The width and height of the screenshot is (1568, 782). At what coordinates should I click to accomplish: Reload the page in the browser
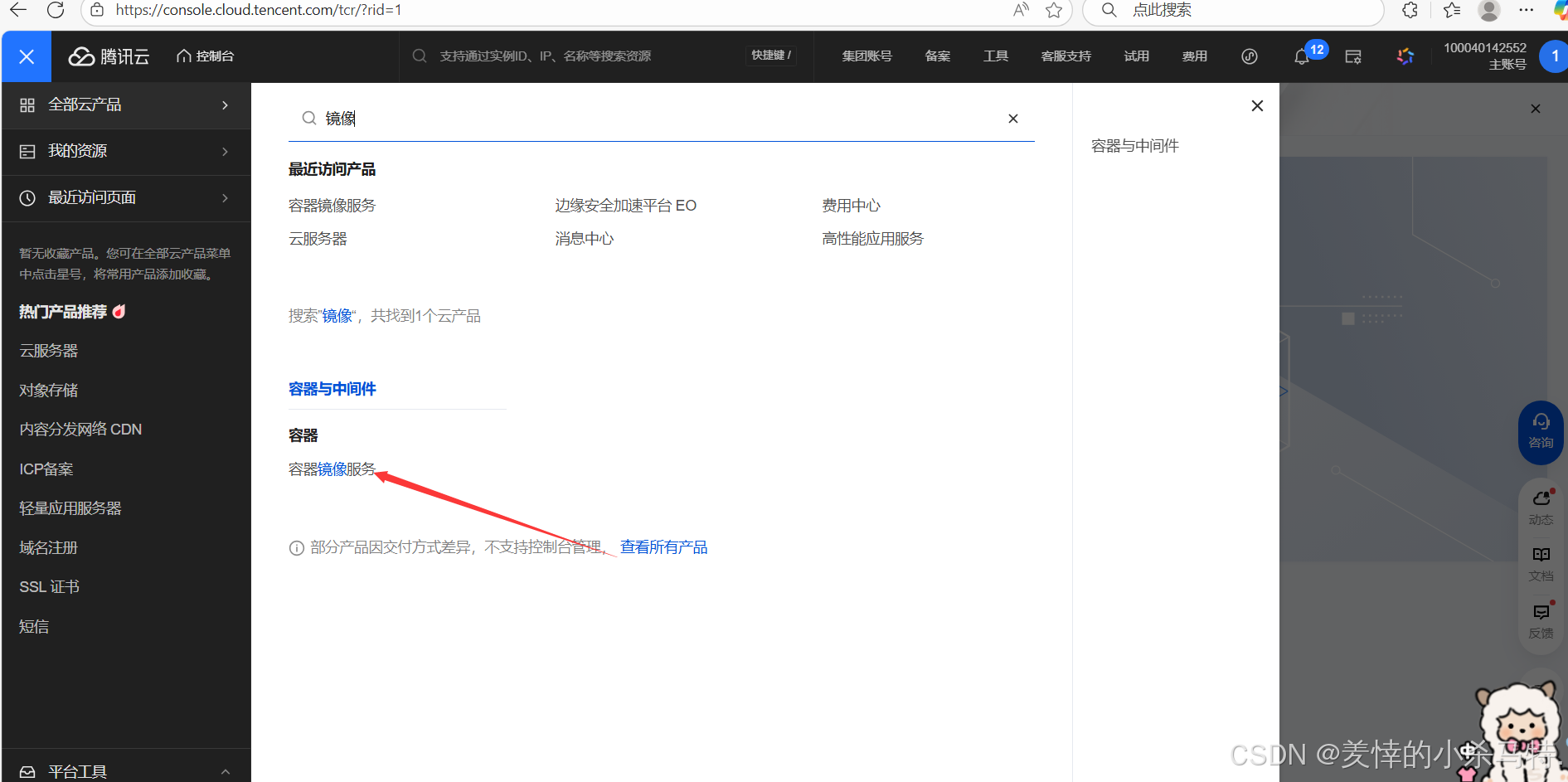coord(56,10)
